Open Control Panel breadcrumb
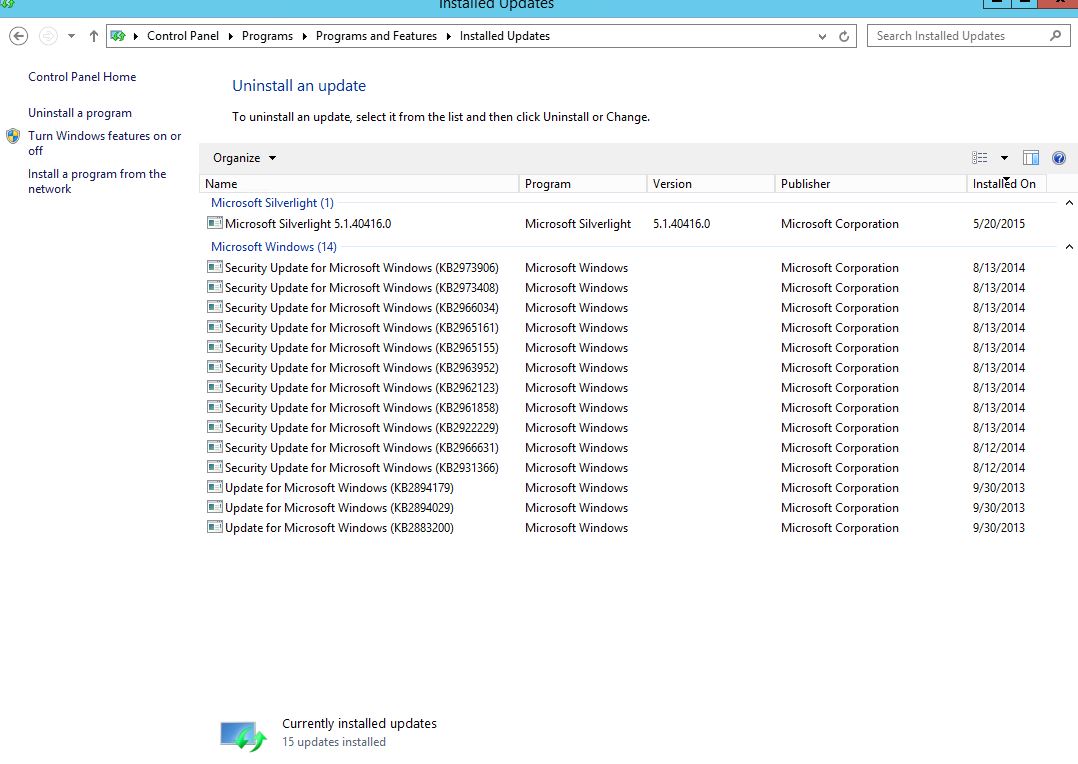 [183, 36]
